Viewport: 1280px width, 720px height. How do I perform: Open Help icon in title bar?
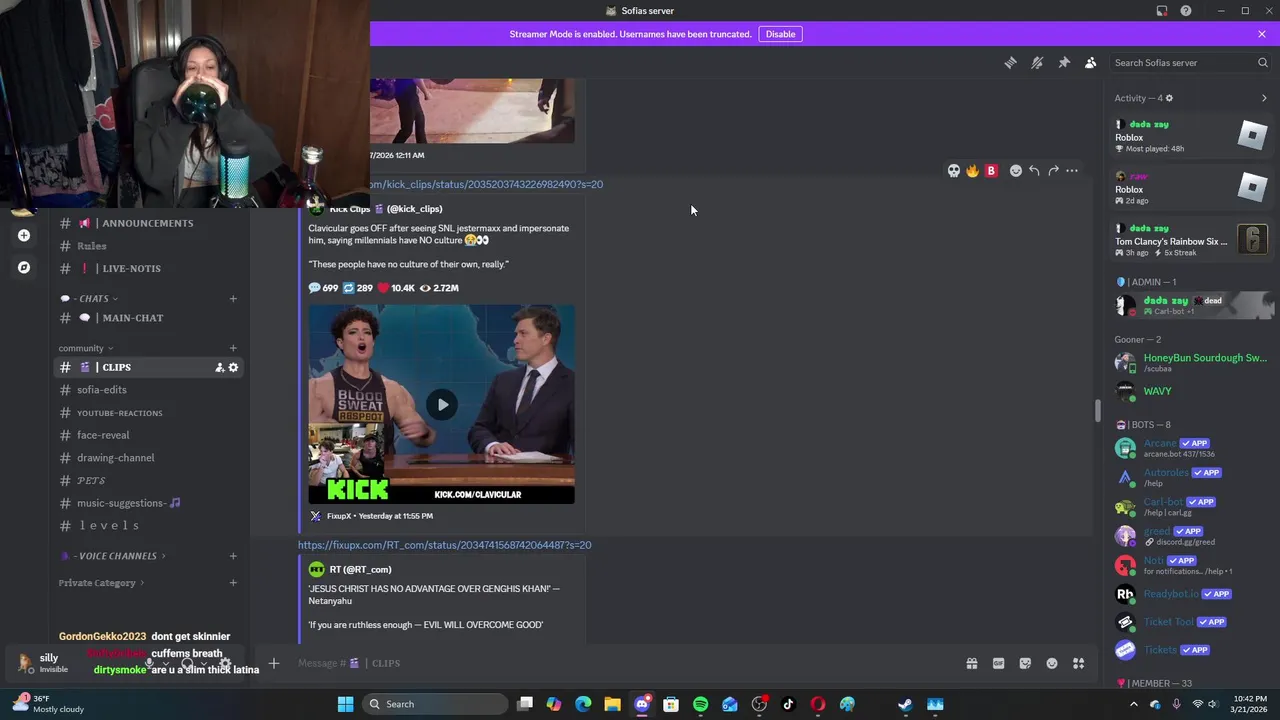pos(1186,11)
